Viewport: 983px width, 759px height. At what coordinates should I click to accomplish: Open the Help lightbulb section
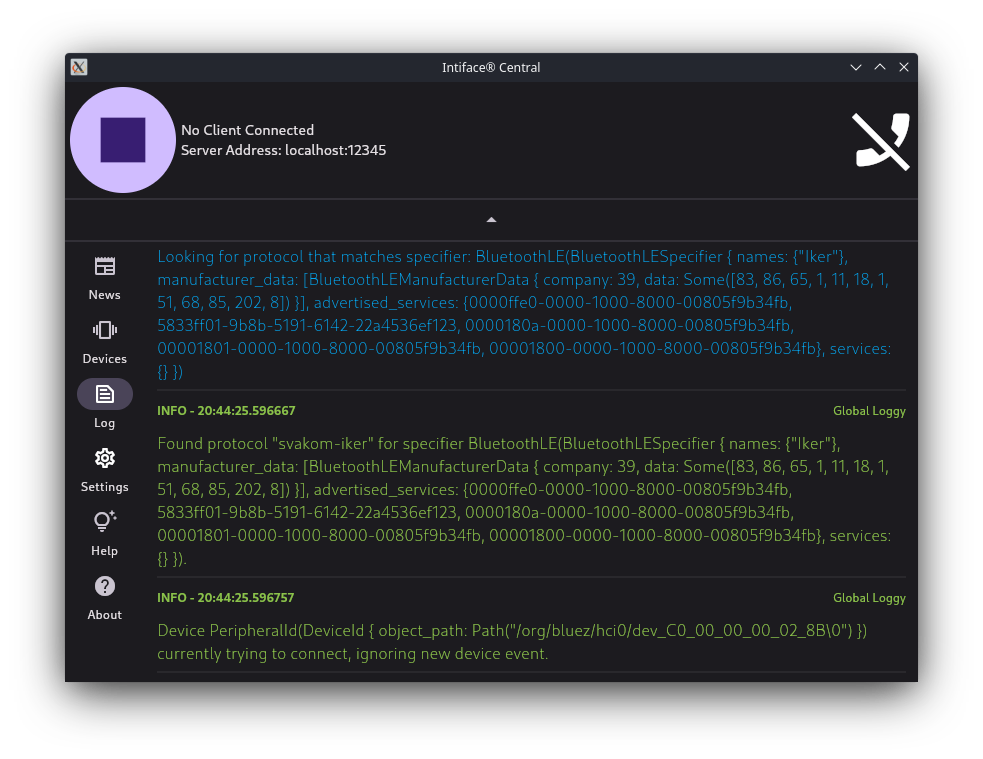click(x=105, y=534)
